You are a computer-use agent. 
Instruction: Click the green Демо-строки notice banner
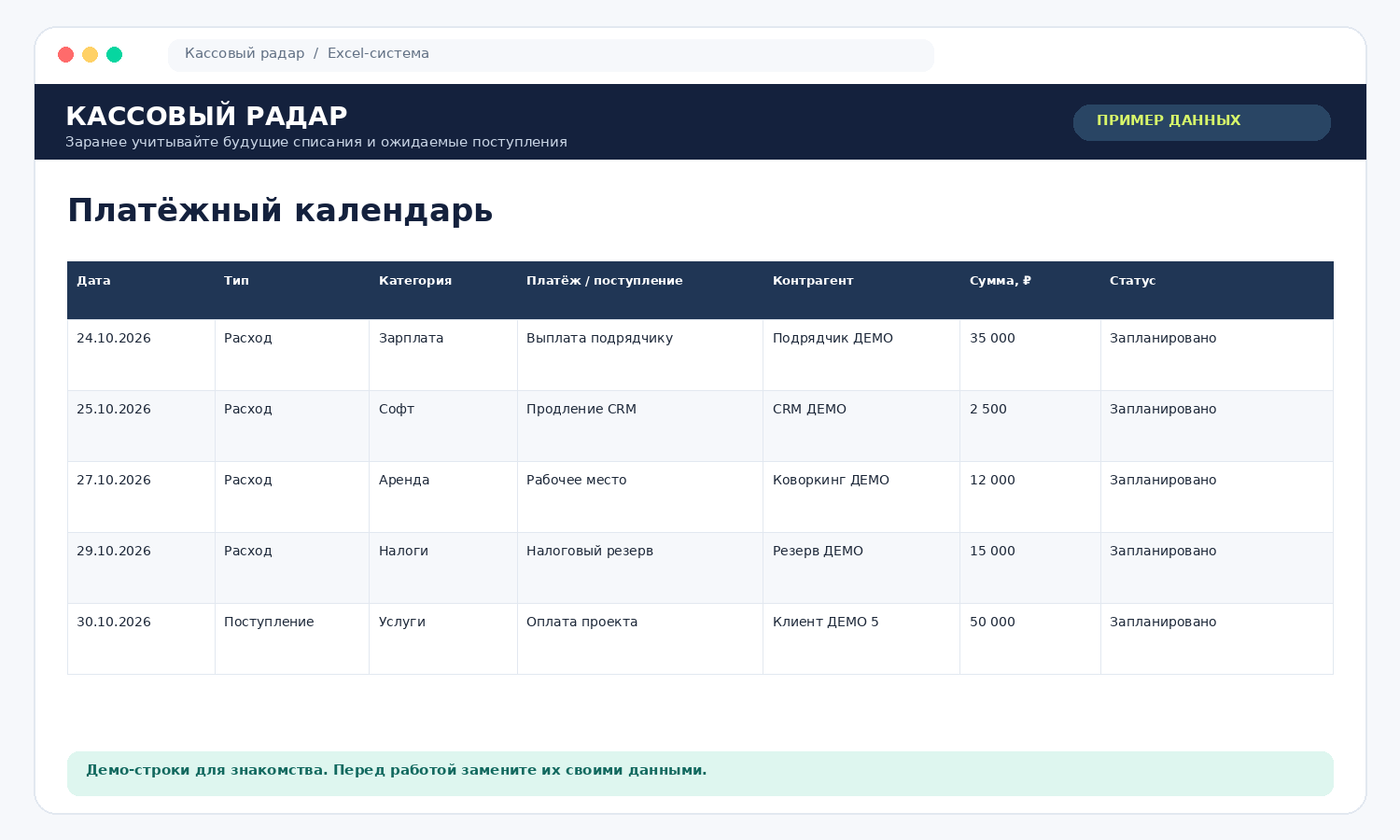pos(700,774)
